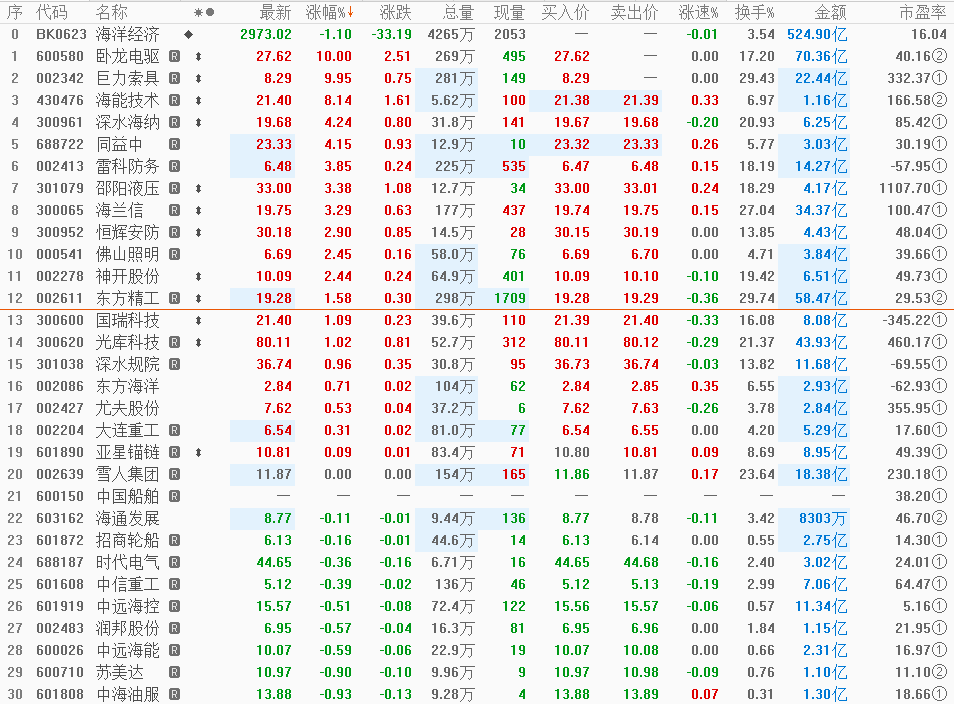Click the R badge beside 雷科防务
This screenshot has width=954, height=704.
pos(175,166)
